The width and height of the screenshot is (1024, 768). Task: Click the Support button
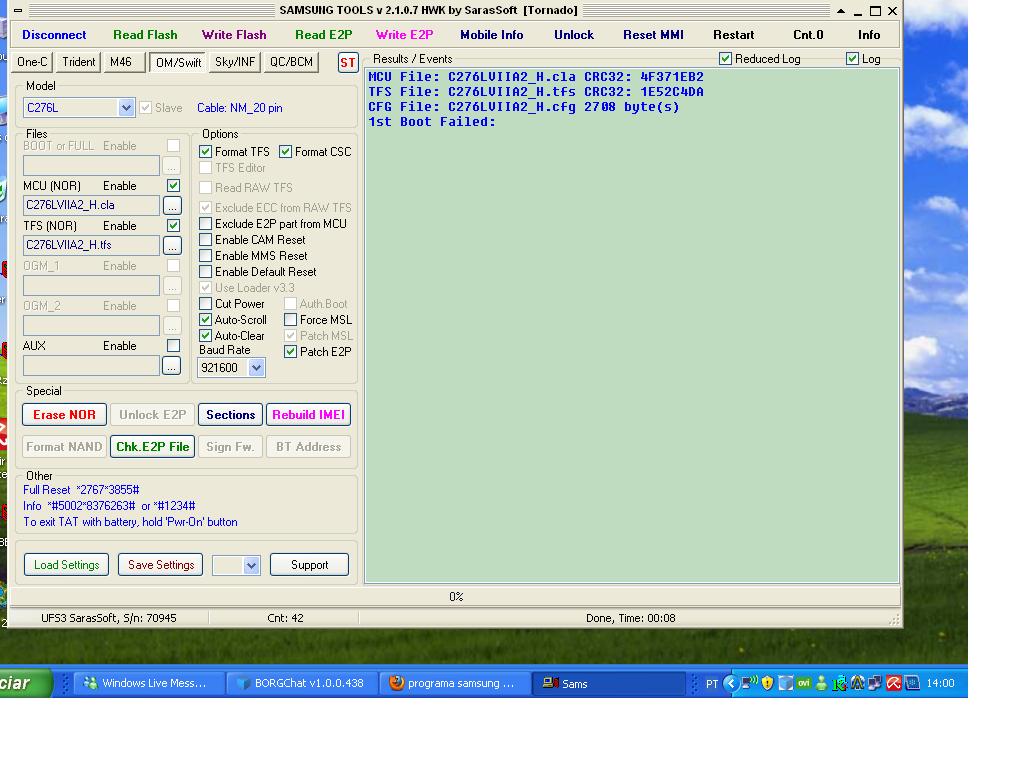coord(310,566)
